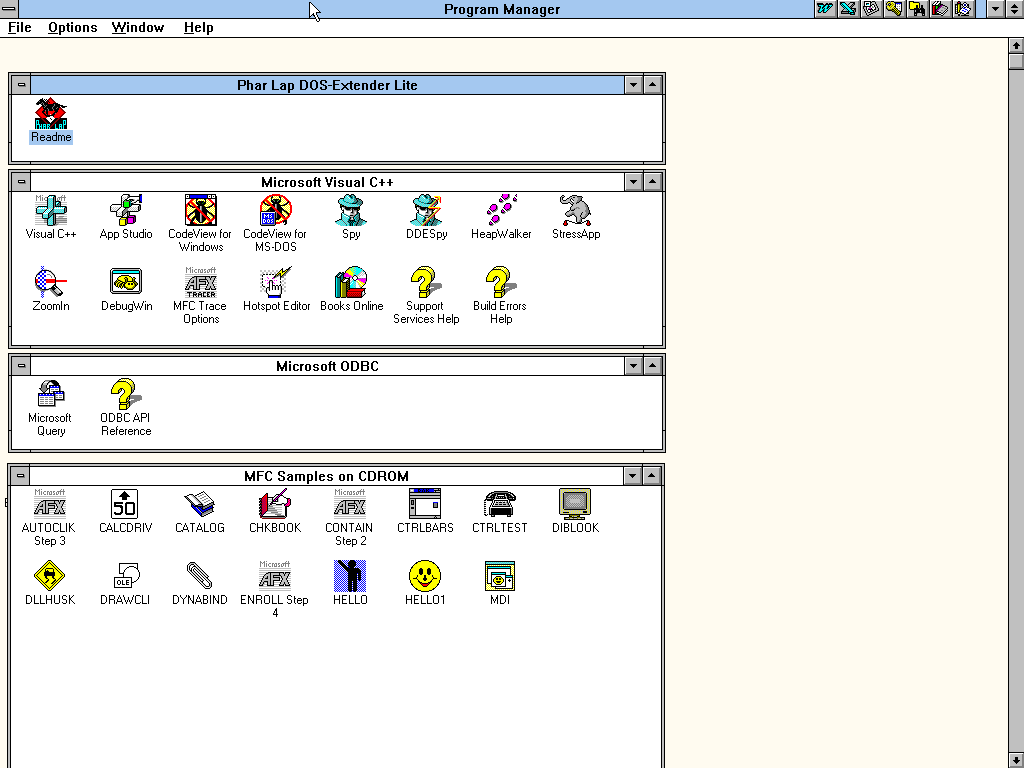Image resolution: width=1024 pixels, height=768 pixels.
Task: Select the DYNABIND paperclip icon
Action: 199,575
